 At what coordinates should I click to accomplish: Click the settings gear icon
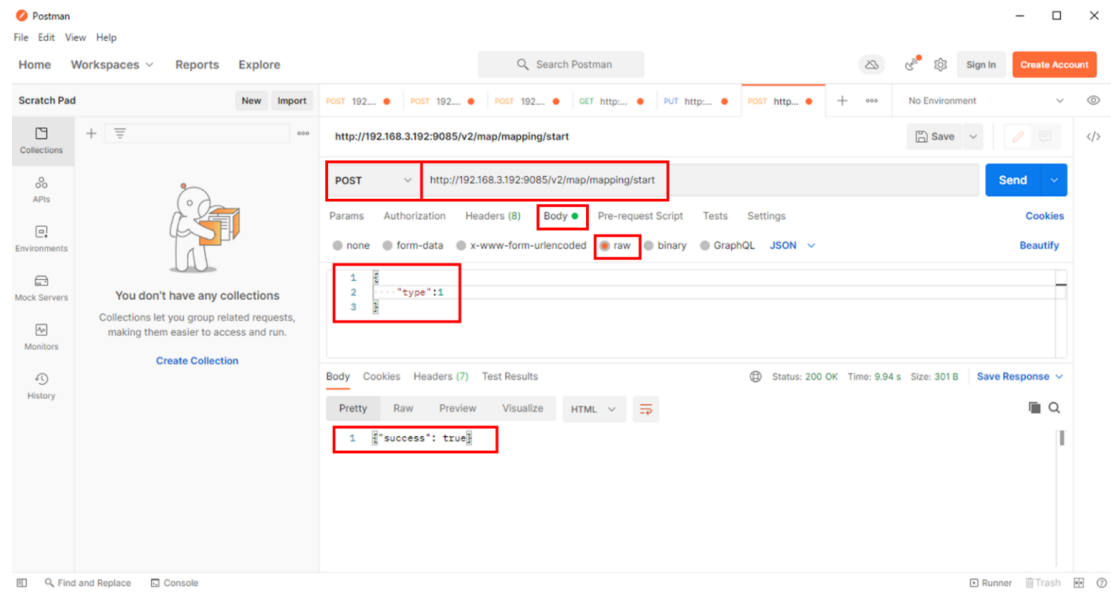(x=940, y=65)
